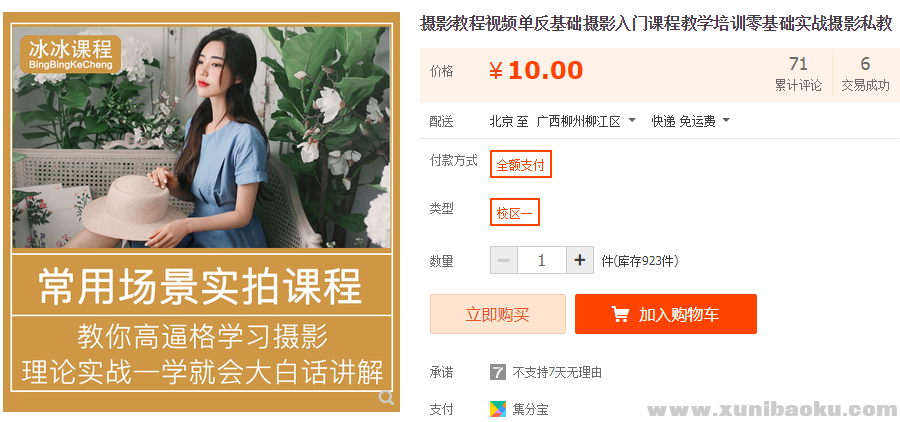This screenshot has width=900, height=422.
Task: Click the quantity input field
Action: tap(542, 261)
